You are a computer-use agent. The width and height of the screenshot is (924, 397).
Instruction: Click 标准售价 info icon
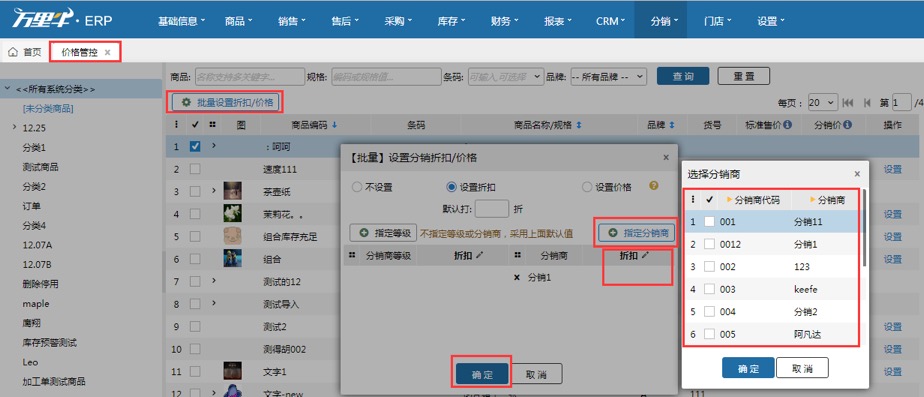(787, 125)
